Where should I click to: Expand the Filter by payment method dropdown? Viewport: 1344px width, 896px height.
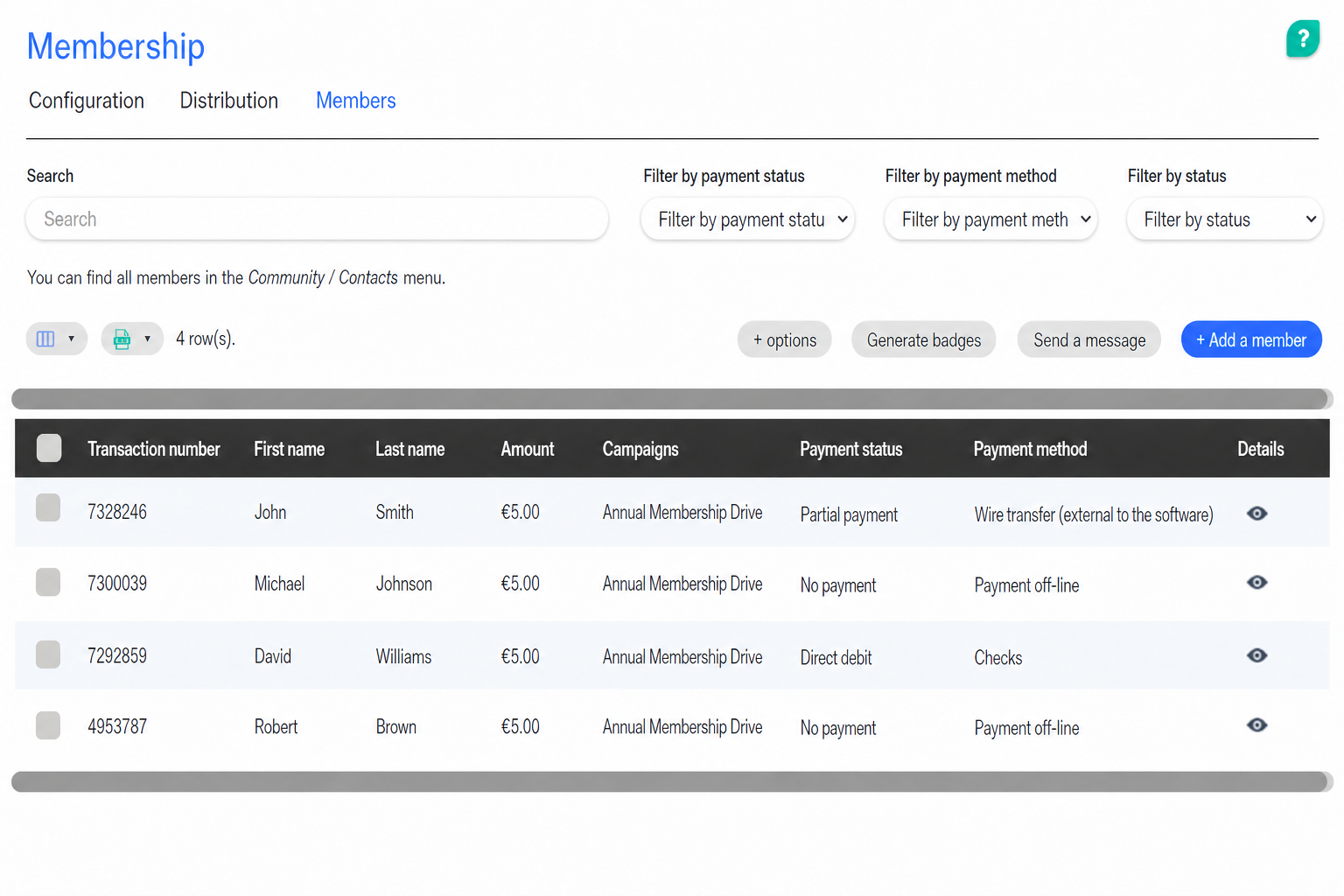click(x=990, y=219)
